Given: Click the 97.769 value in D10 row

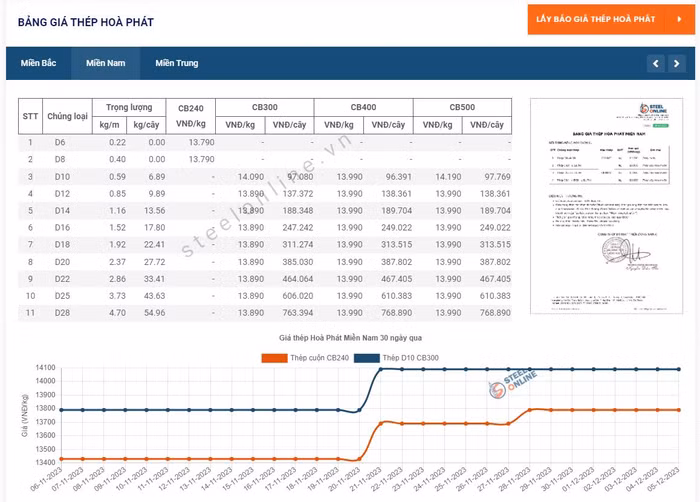Looking at the screenshot, I should [x=497, y=177].
